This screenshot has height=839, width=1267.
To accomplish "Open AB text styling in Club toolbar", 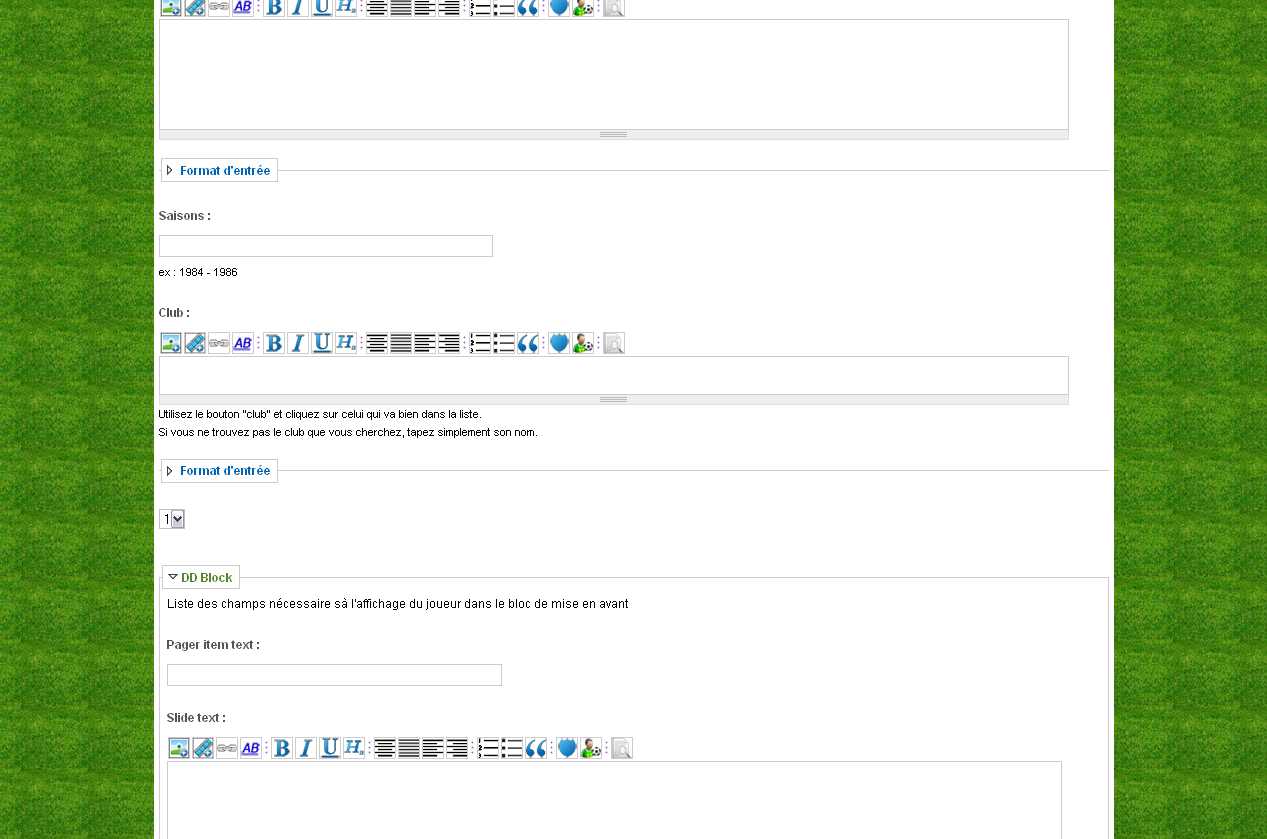I will tap(243, 343).
